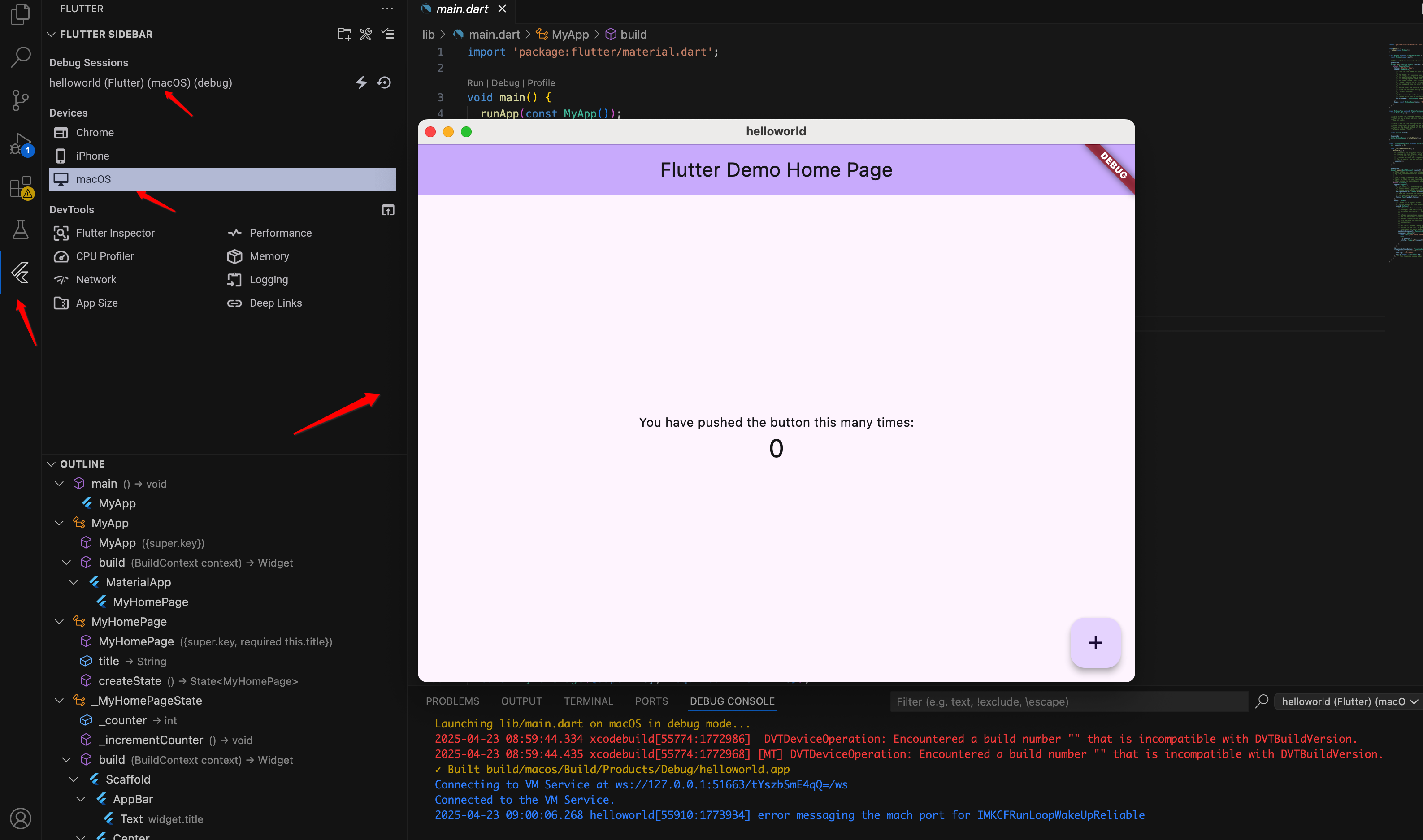Image resolution: width=1423 pixels, height=840 pixels.
Task: Collapse _MyHomePageState node in outline
Action: pyautogui.click(x=59, y=700)
